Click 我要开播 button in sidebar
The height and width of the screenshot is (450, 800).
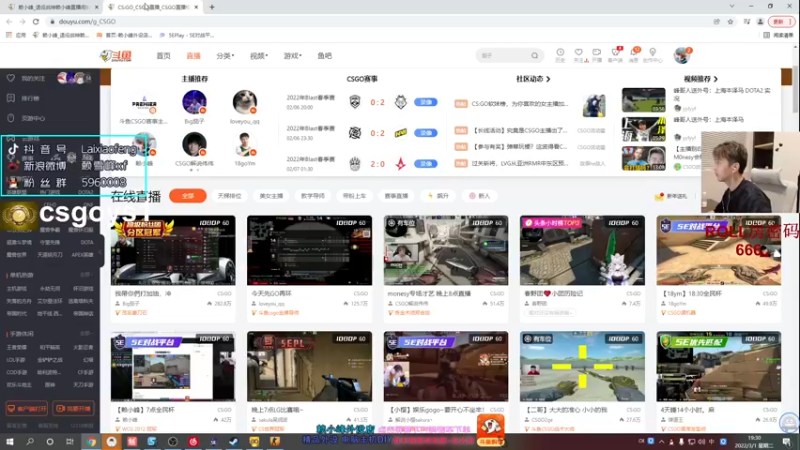coord(73,409)
